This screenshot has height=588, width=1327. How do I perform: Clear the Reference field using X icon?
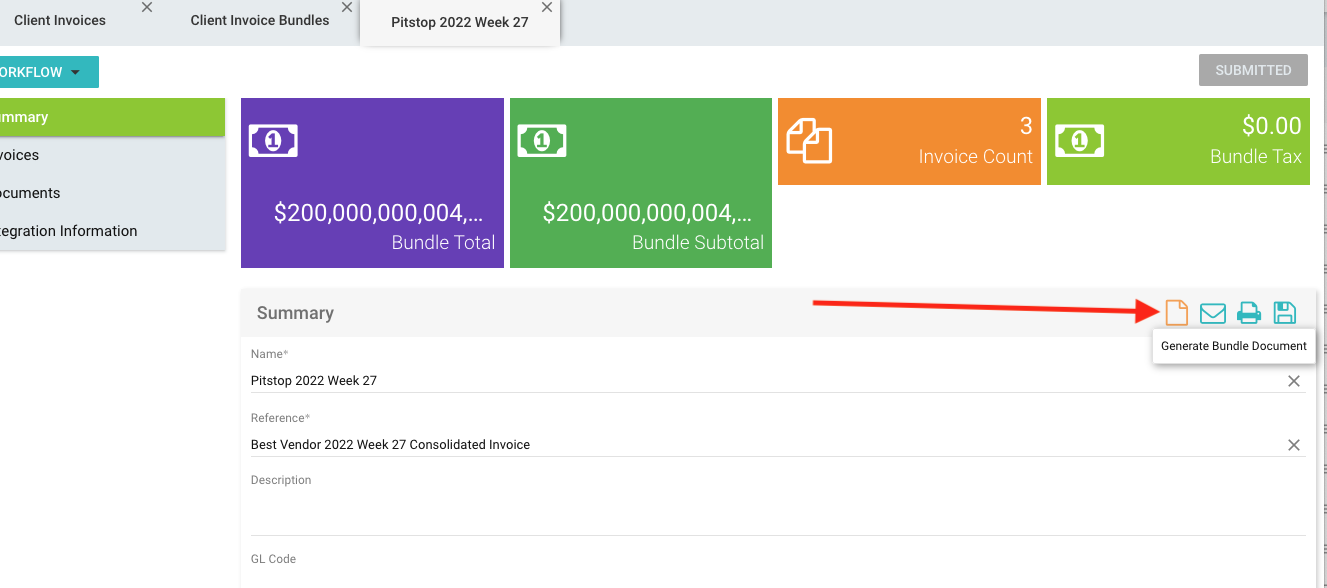click(x=1293, y=445)
